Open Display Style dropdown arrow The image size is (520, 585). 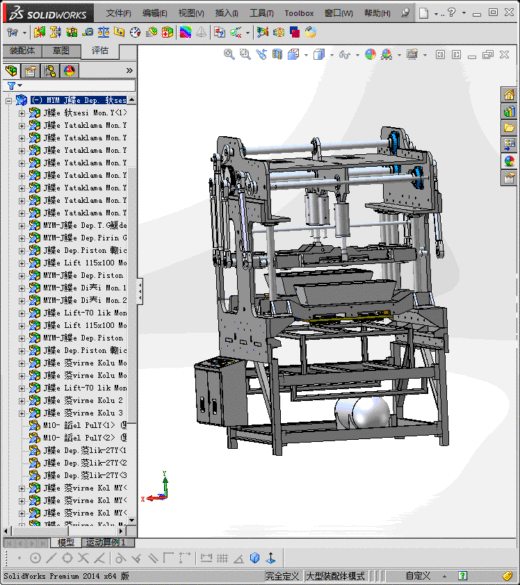332,55
